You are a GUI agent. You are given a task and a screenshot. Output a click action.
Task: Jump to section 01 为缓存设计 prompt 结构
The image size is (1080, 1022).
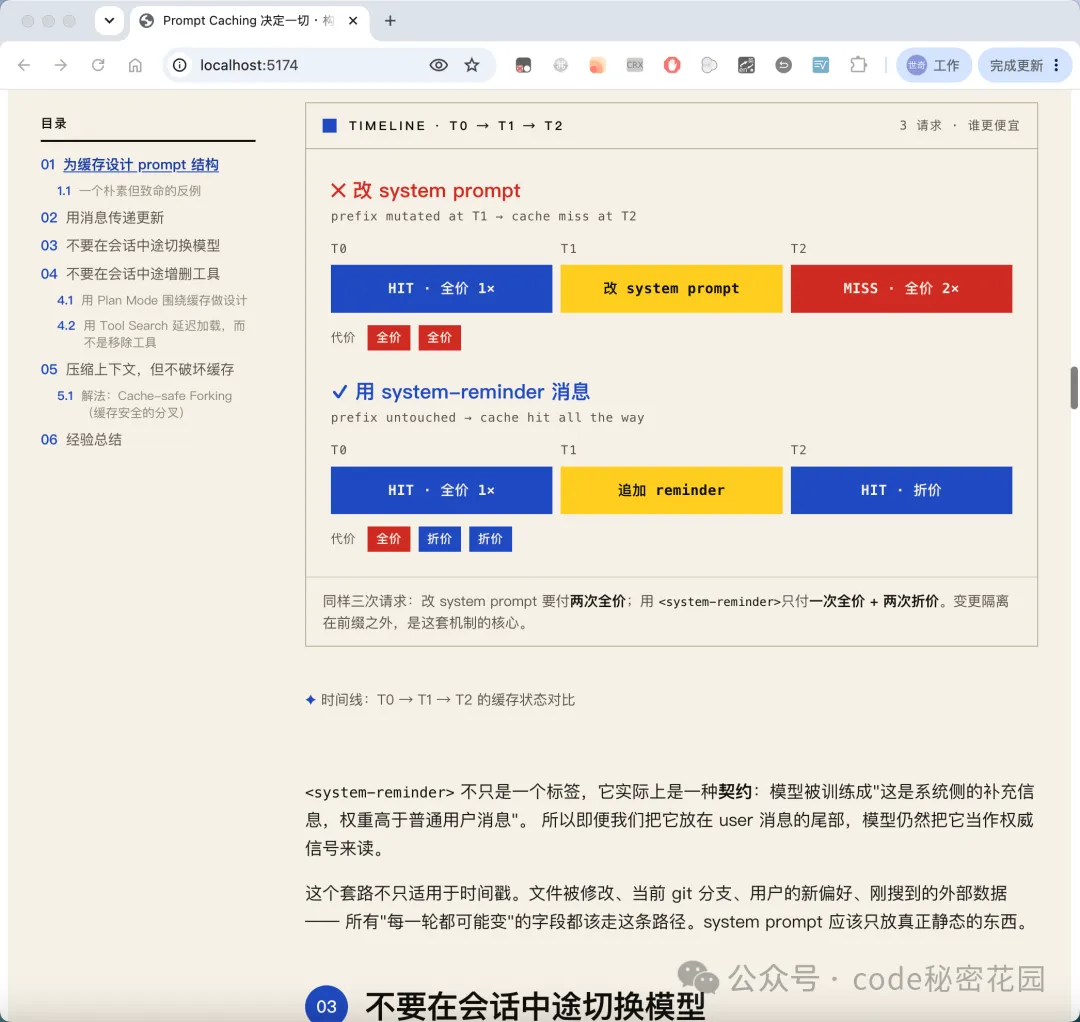pyautogui.click(x=129, y=165)
